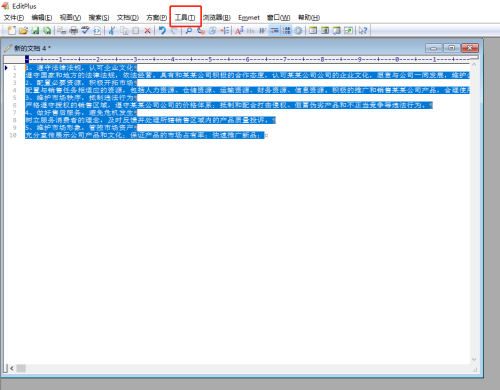Click the context help arrow icon
The width and height of the screenshot is (500, 390).
[363, 31]
